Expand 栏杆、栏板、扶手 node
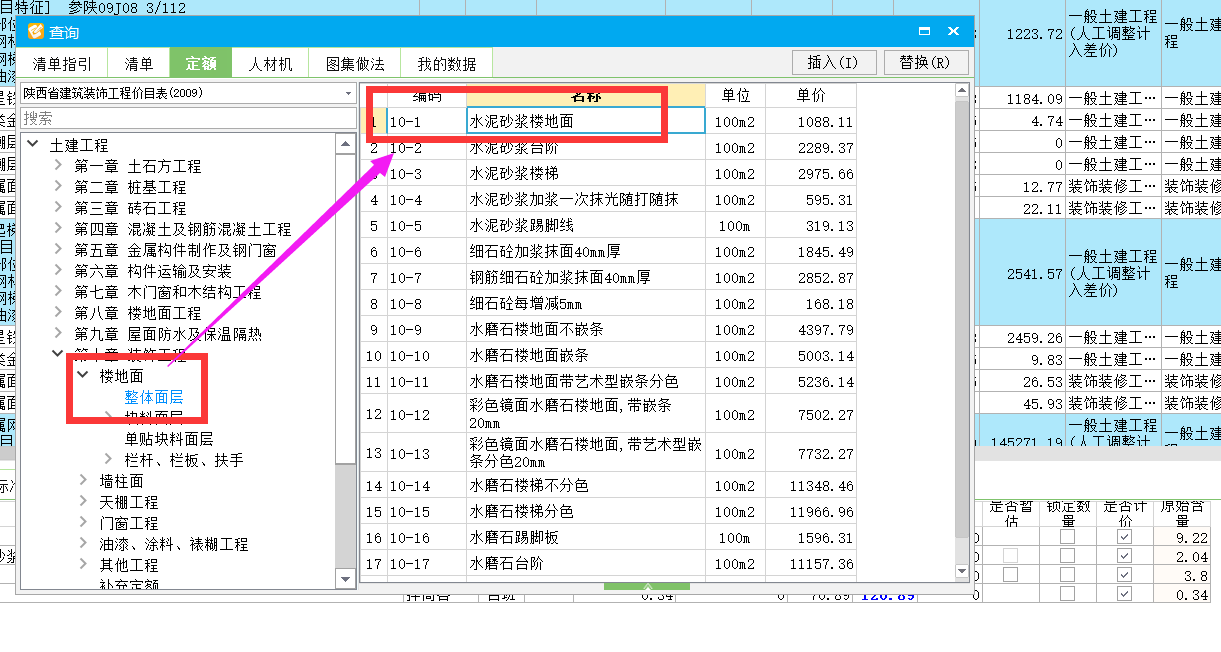The image size is (1221, 652). (x=109, y=460)
